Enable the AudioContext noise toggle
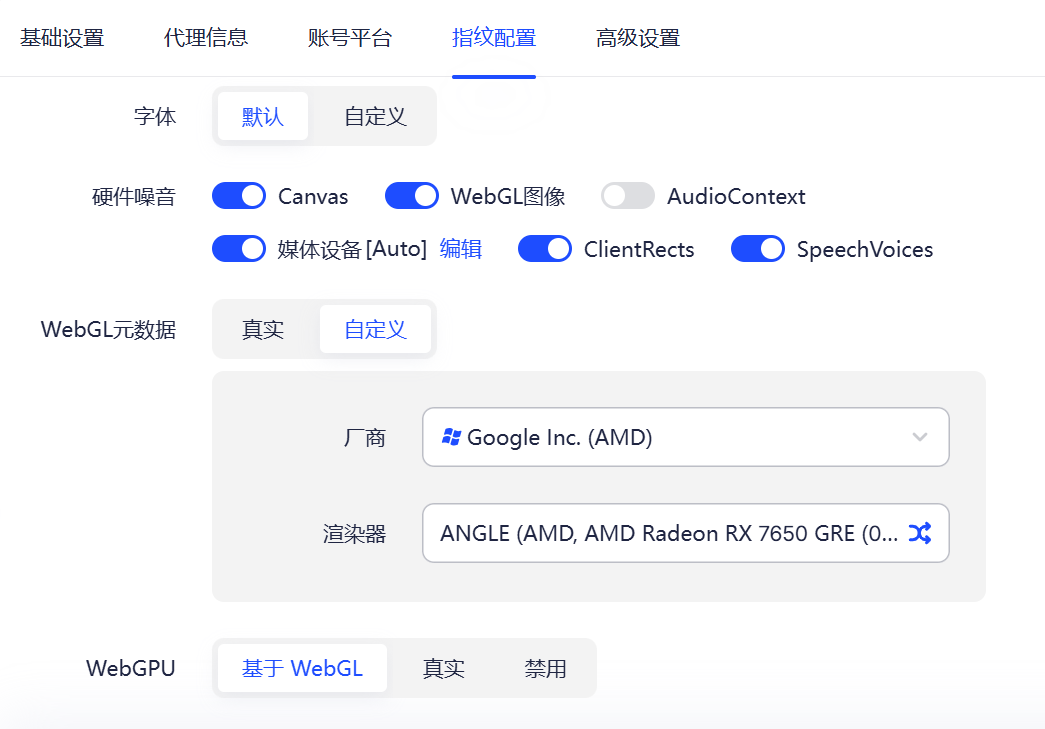1045x729 pixels. tap(628, 196)
